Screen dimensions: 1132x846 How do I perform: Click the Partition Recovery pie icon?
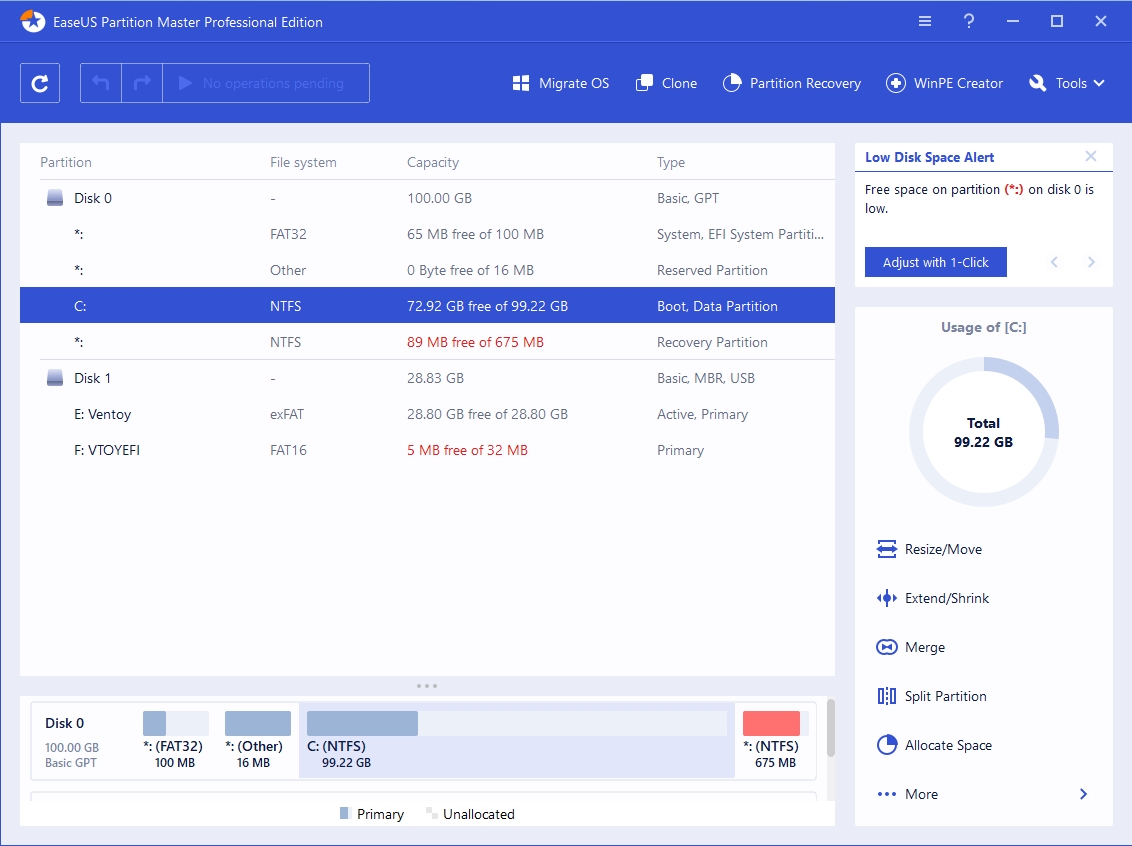tap(732, 83)
